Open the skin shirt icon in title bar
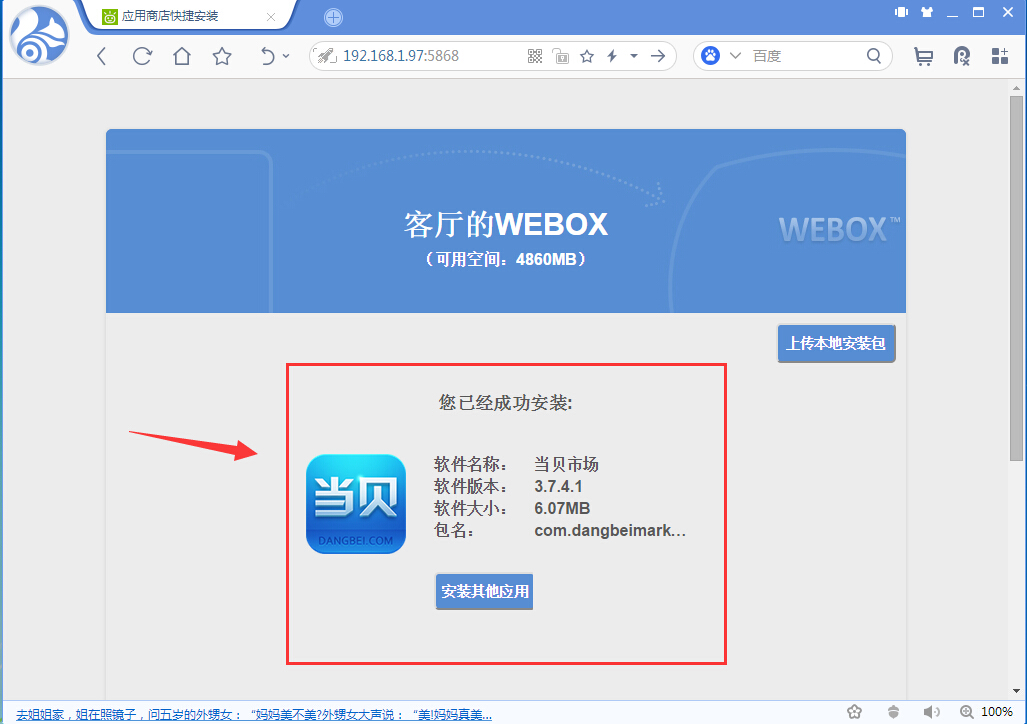The height and width of the screenshot is (724, 1027). coord(927,12)
